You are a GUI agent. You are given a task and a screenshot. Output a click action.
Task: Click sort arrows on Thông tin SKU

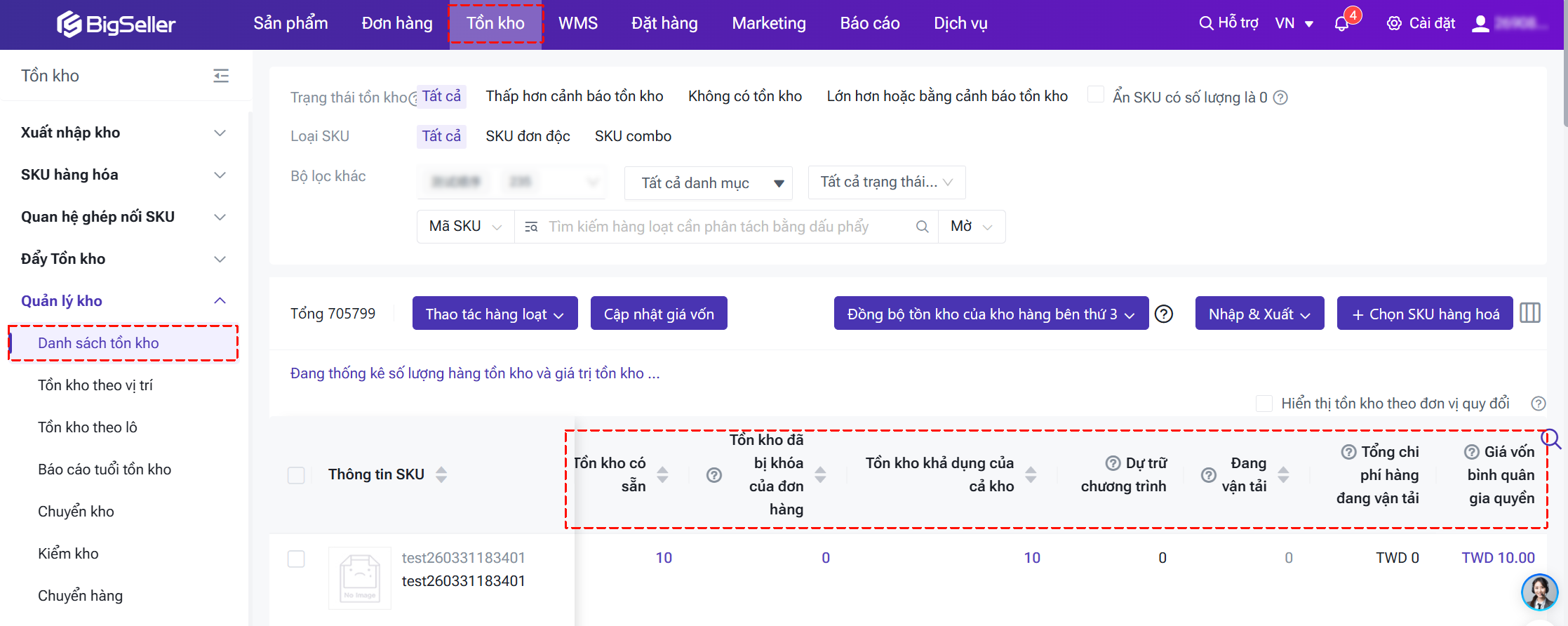tap(441, 474)
